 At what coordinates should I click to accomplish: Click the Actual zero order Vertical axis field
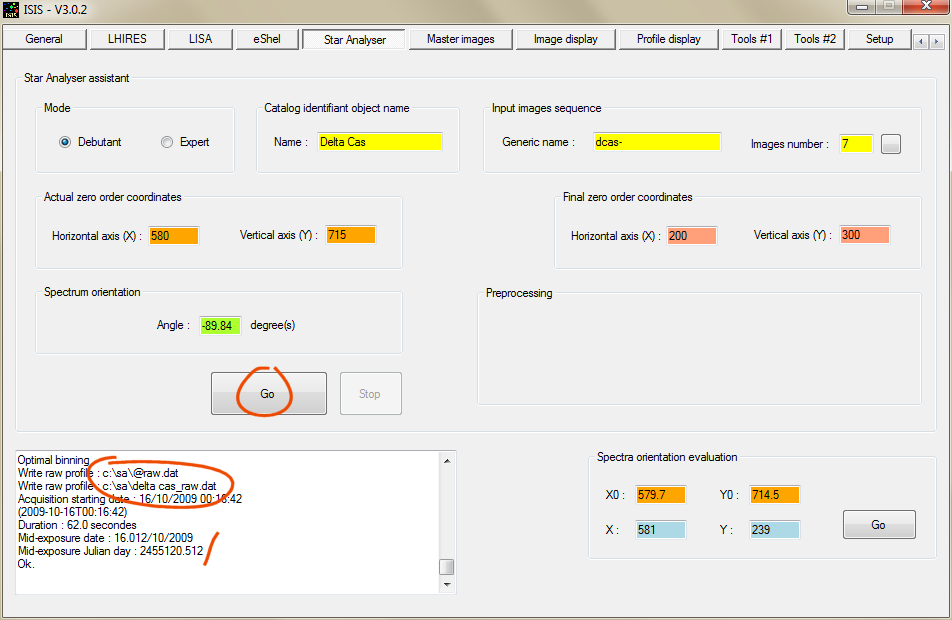(x=350, y=235)
